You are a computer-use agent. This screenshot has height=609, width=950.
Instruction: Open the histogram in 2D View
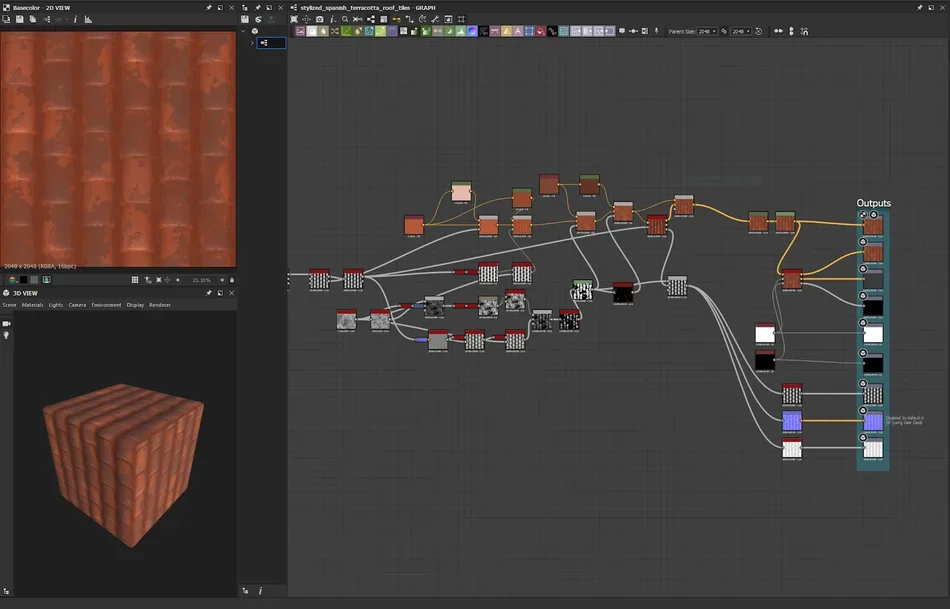click(88, 19)
